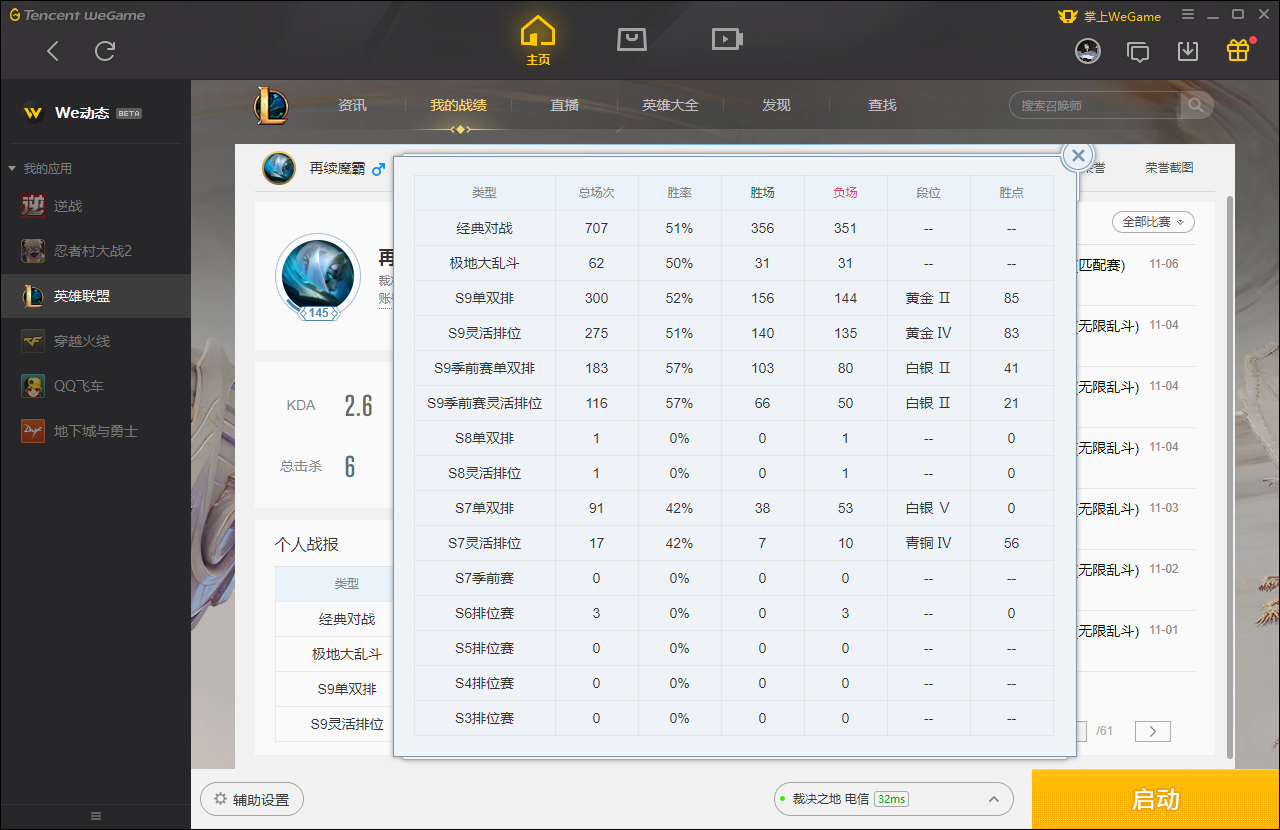1280x830 pixels.
Task: Click the 黄金 IV rank cell
Action: click(928, 333)
